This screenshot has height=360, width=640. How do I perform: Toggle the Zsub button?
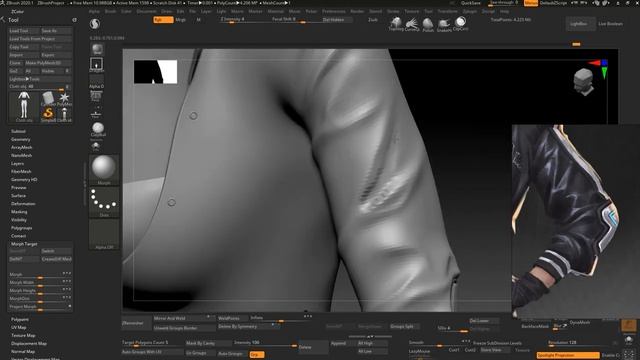pyautogui.click(x=372, y=20)
